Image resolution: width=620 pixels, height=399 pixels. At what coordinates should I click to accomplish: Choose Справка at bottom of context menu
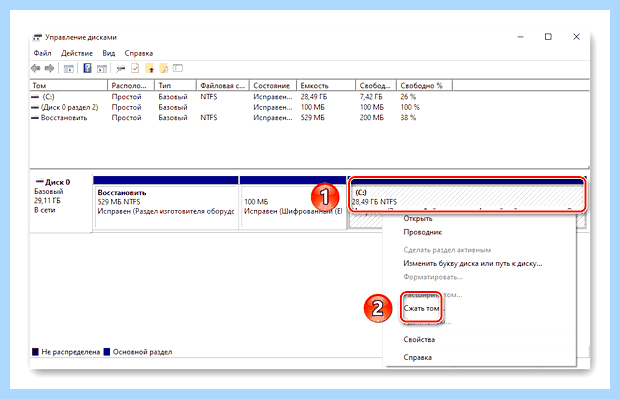tap(418, 357)
